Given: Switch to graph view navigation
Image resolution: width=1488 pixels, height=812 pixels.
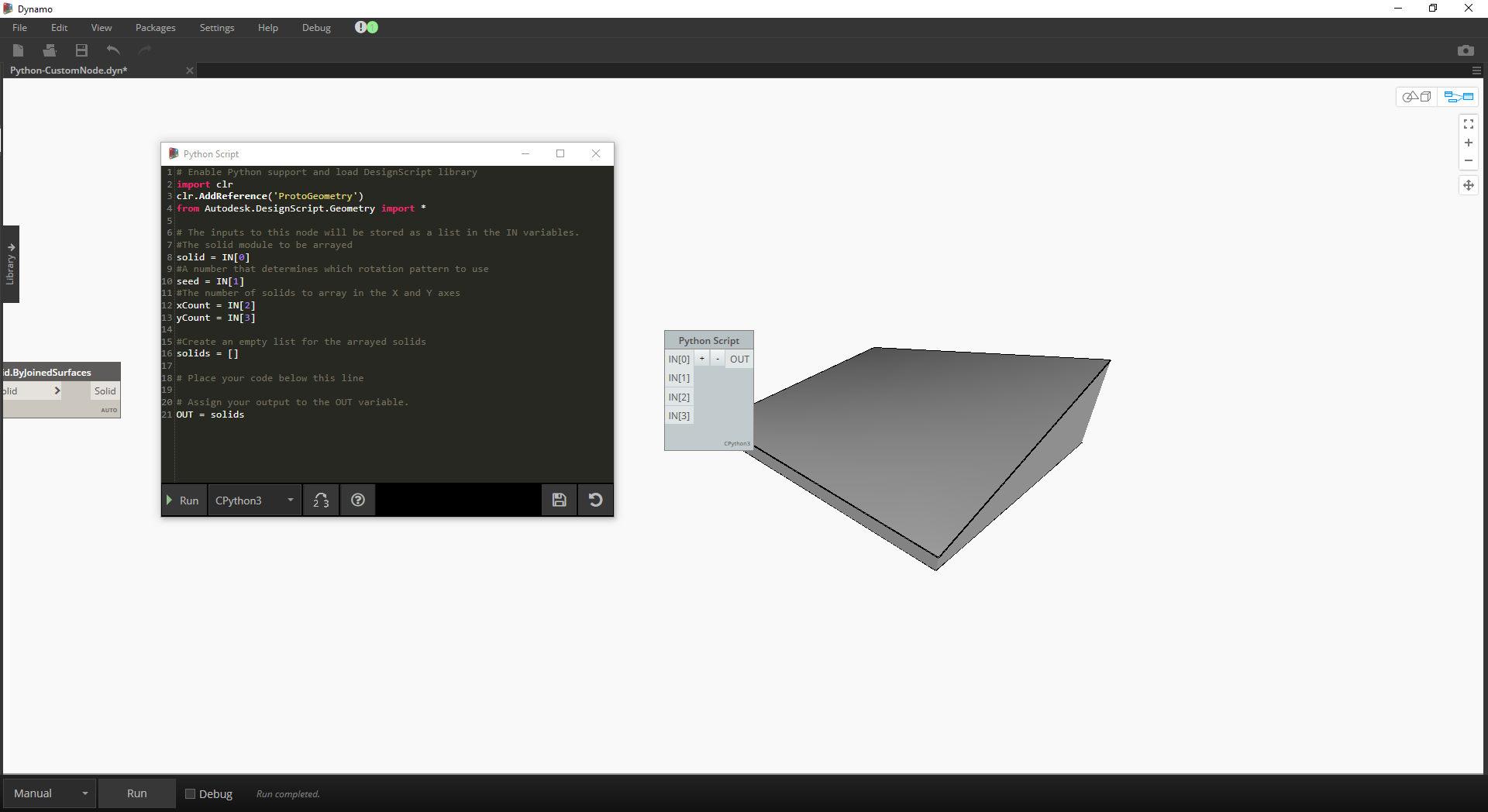Looking at the screenshot, I should tap(1458, 97).
